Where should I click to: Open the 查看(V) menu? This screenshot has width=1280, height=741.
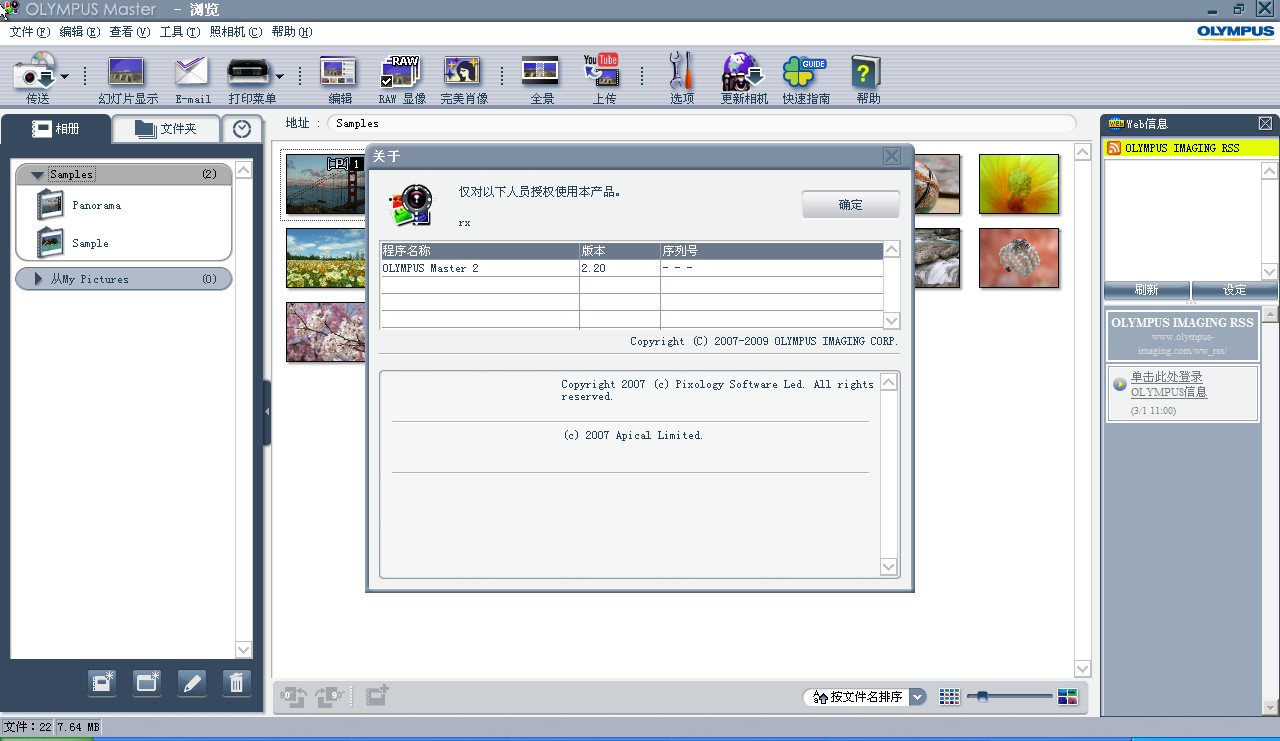click(x=129, y=32)
